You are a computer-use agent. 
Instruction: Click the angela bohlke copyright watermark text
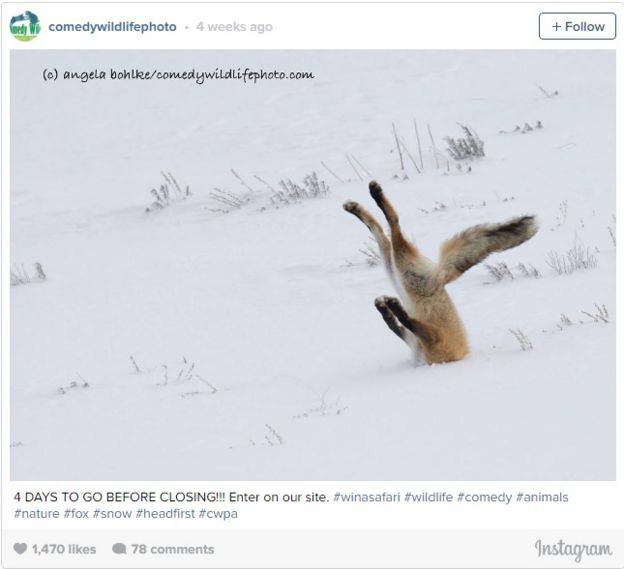(178, 75)
